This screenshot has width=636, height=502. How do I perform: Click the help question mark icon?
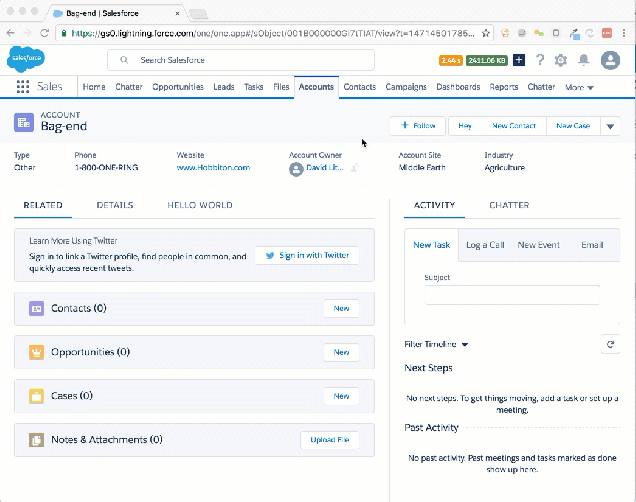coord(540,60)
